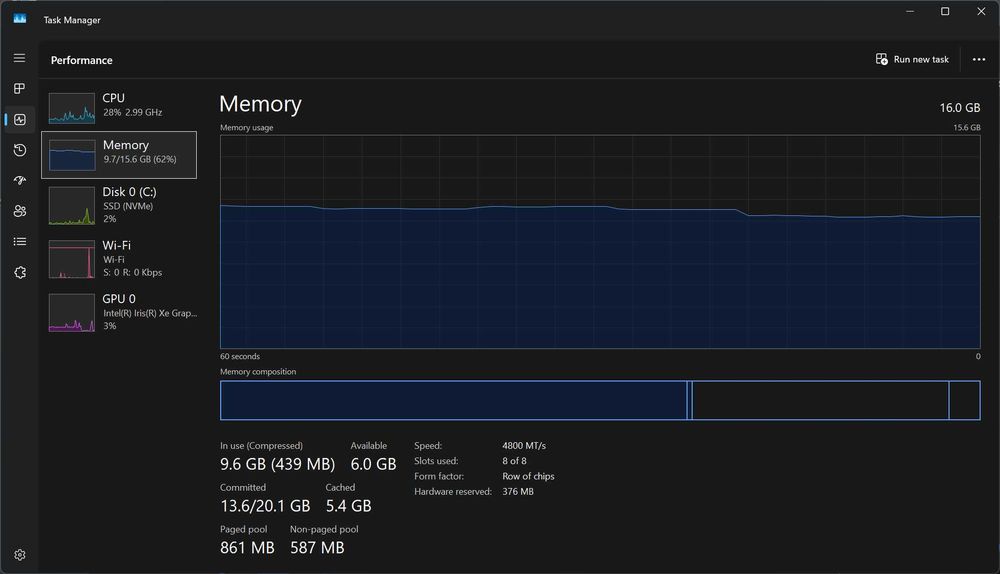Click the In use value 9.6 GB (439 MB)
1000x574 pixels.
pyautogui.click(x=277, y=464)
